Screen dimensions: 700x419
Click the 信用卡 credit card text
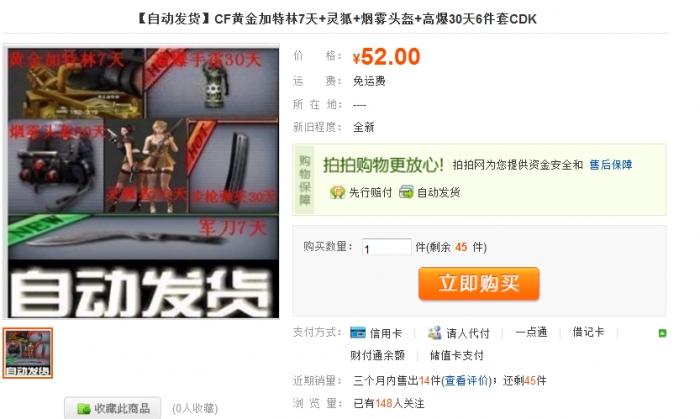pyautogui.click(x=386, y=333)
